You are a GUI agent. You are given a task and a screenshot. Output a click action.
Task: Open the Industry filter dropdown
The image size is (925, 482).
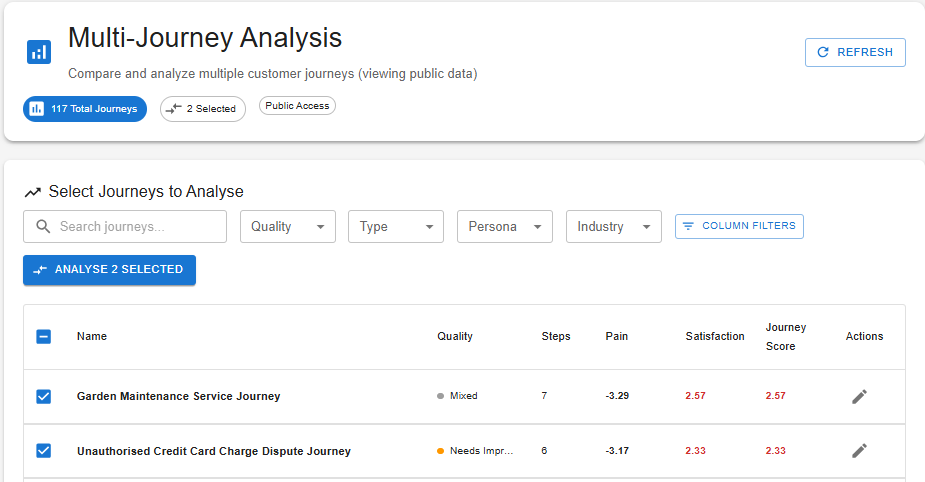click(x=613, y=227)
